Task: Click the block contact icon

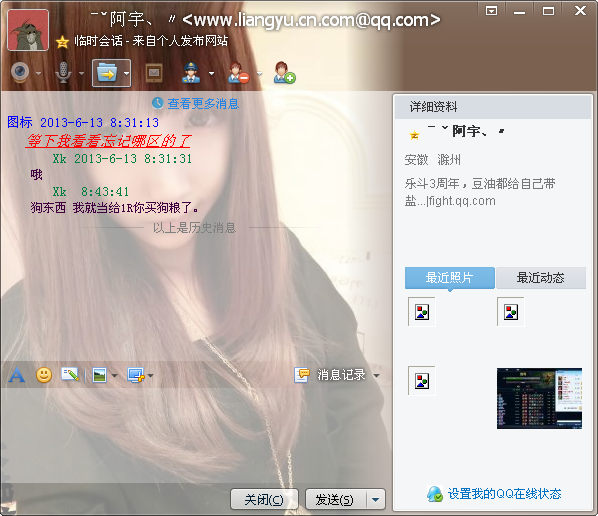Action: [x=238, y=72]
